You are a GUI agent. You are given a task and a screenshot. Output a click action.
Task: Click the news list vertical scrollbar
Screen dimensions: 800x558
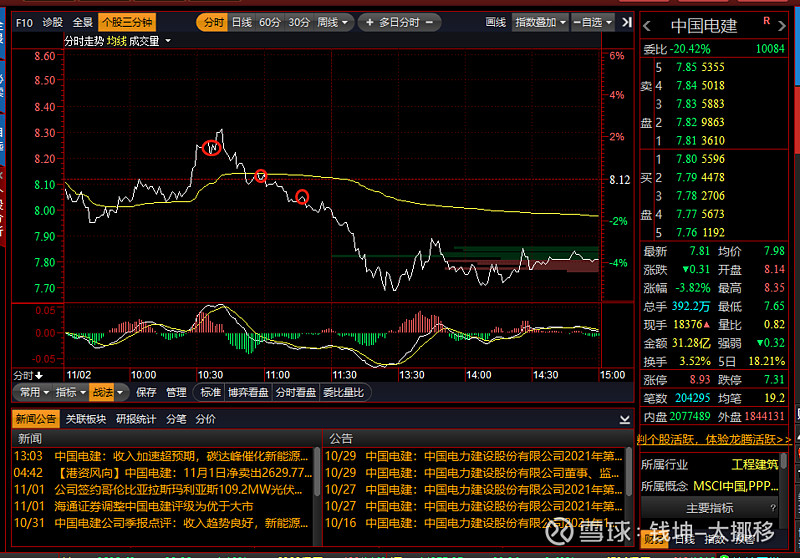click(317, 472)
